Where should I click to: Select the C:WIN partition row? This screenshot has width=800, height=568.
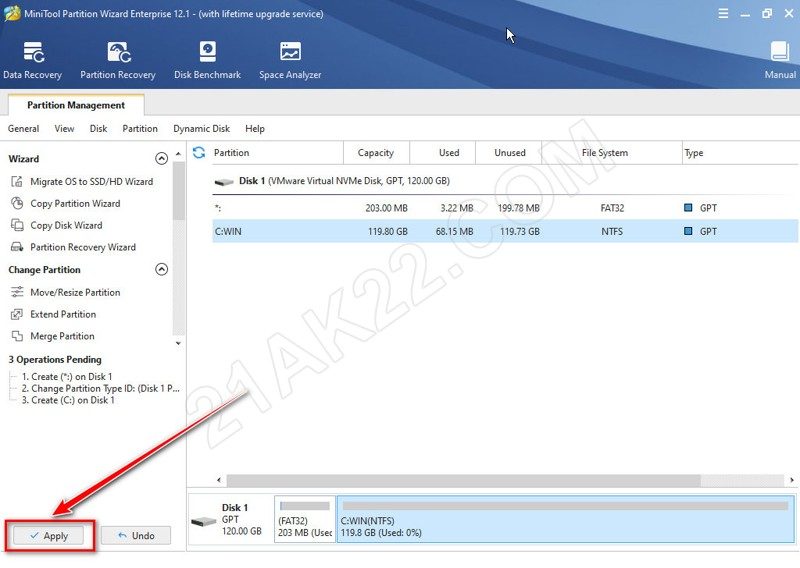pos(505,231)
